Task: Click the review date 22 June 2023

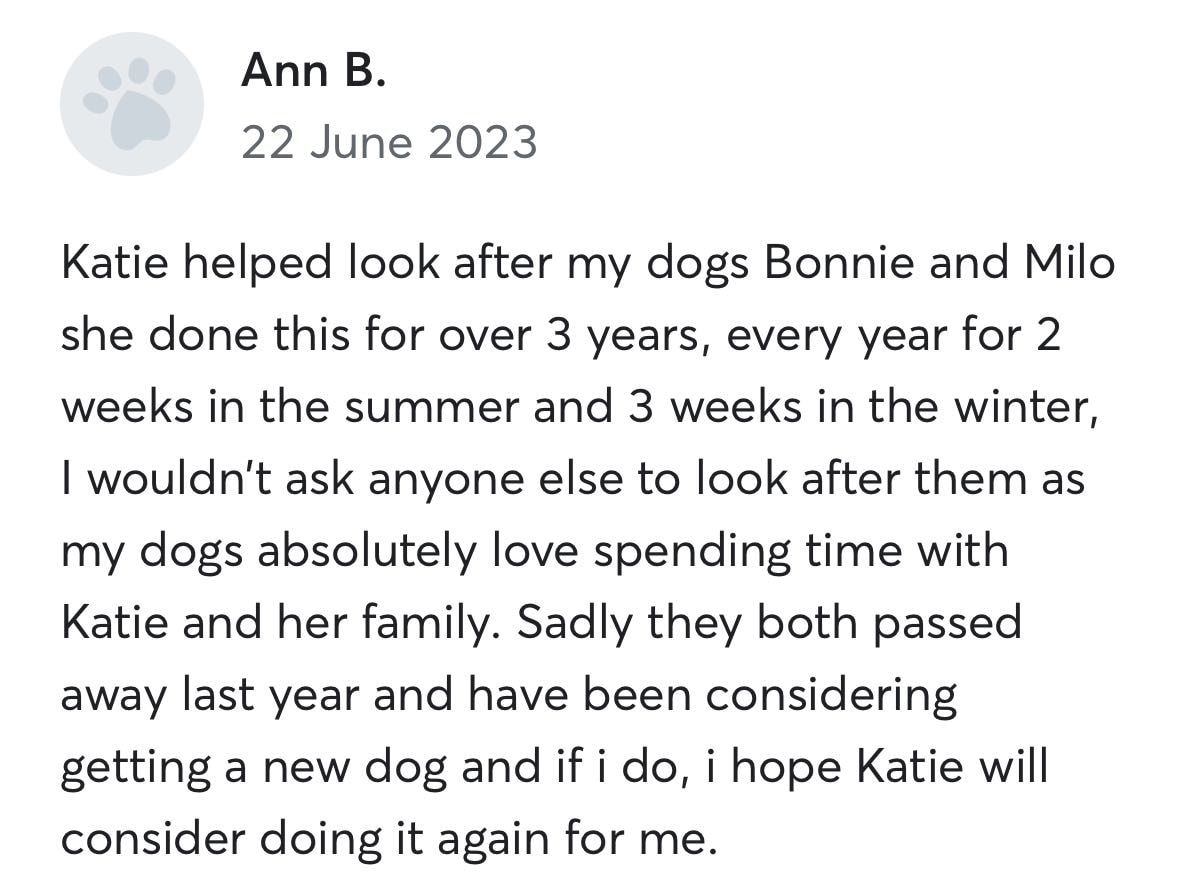Action: point(389,141)
